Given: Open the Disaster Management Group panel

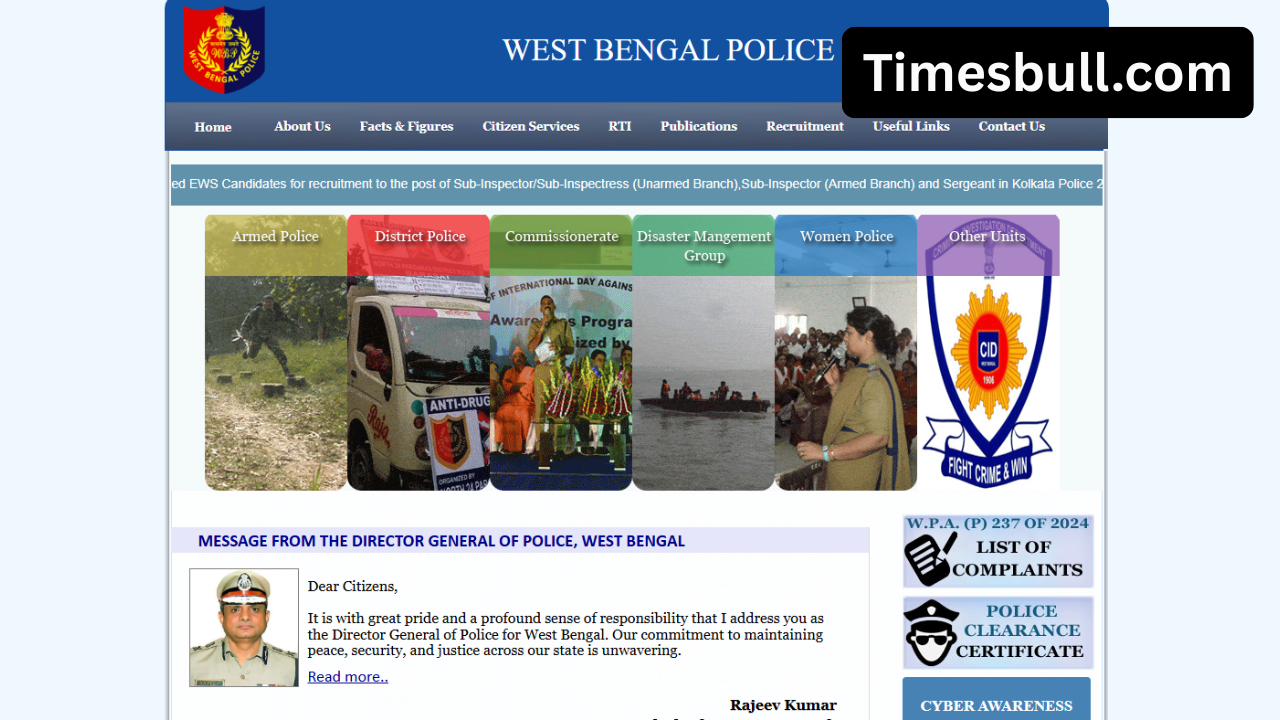Looking at the screenshot, I should (x=703, y=352).
